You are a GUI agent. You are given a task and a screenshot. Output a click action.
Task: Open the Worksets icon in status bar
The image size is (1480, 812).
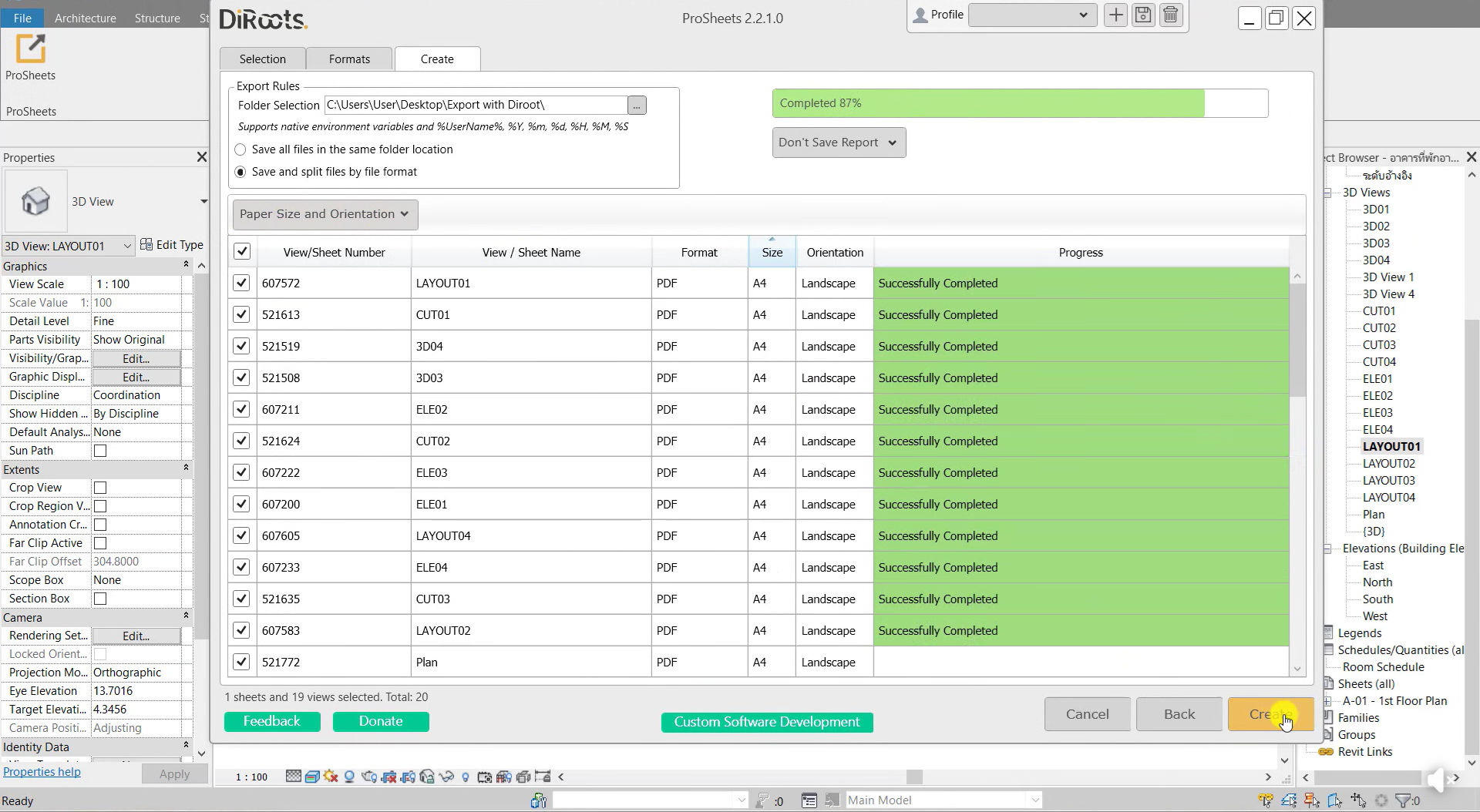(539, 800)
